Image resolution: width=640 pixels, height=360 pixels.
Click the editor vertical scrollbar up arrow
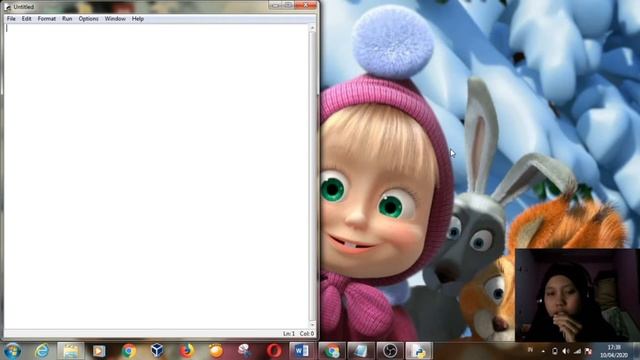[x=312, y=28]
